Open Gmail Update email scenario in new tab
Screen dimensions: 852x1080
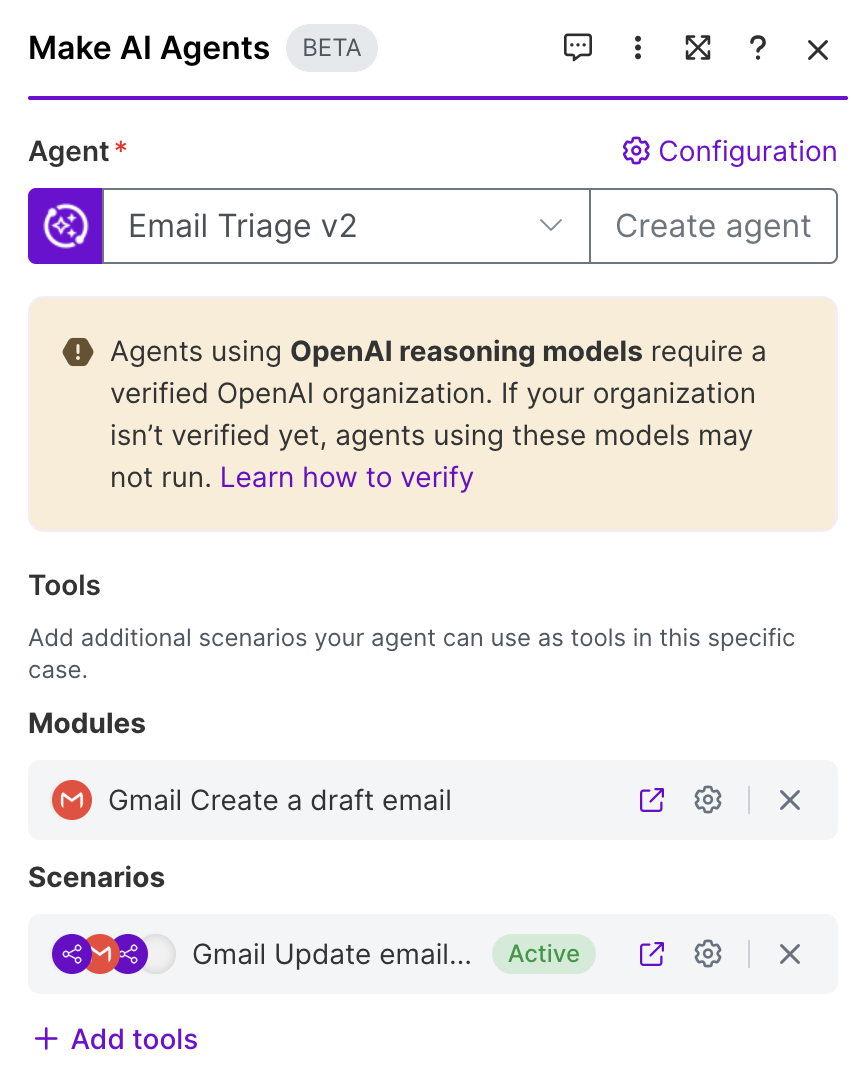(652, 954)
